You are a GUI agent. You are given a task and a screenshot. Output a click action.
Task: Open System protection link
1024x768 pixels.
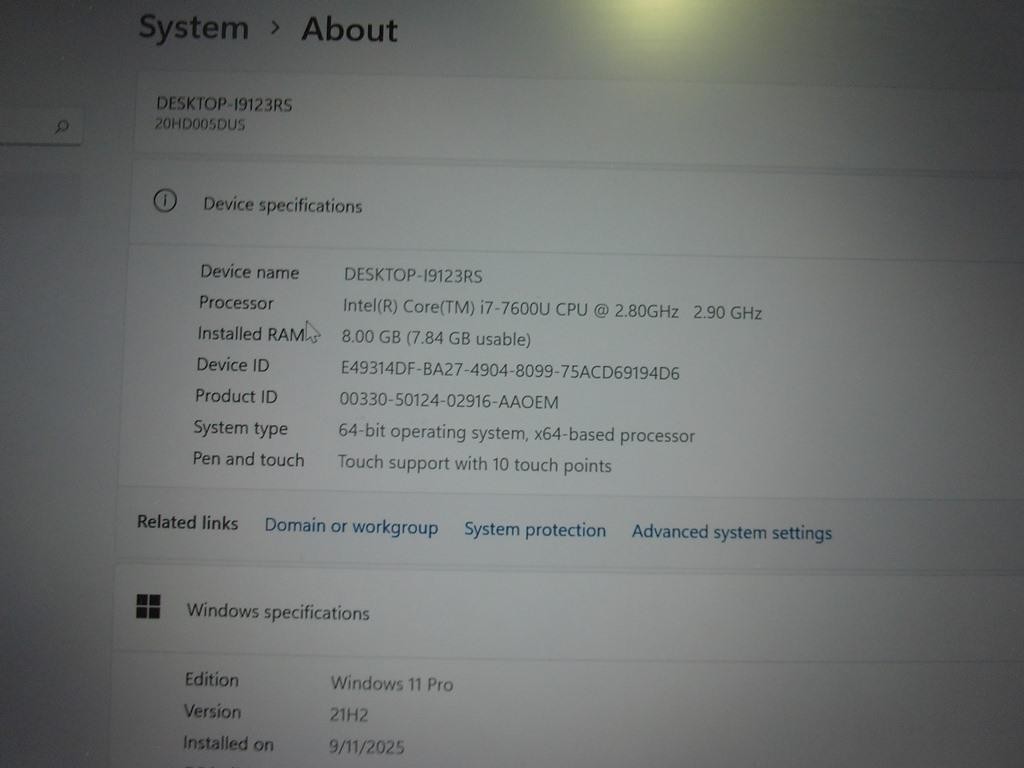click(535, 530)
